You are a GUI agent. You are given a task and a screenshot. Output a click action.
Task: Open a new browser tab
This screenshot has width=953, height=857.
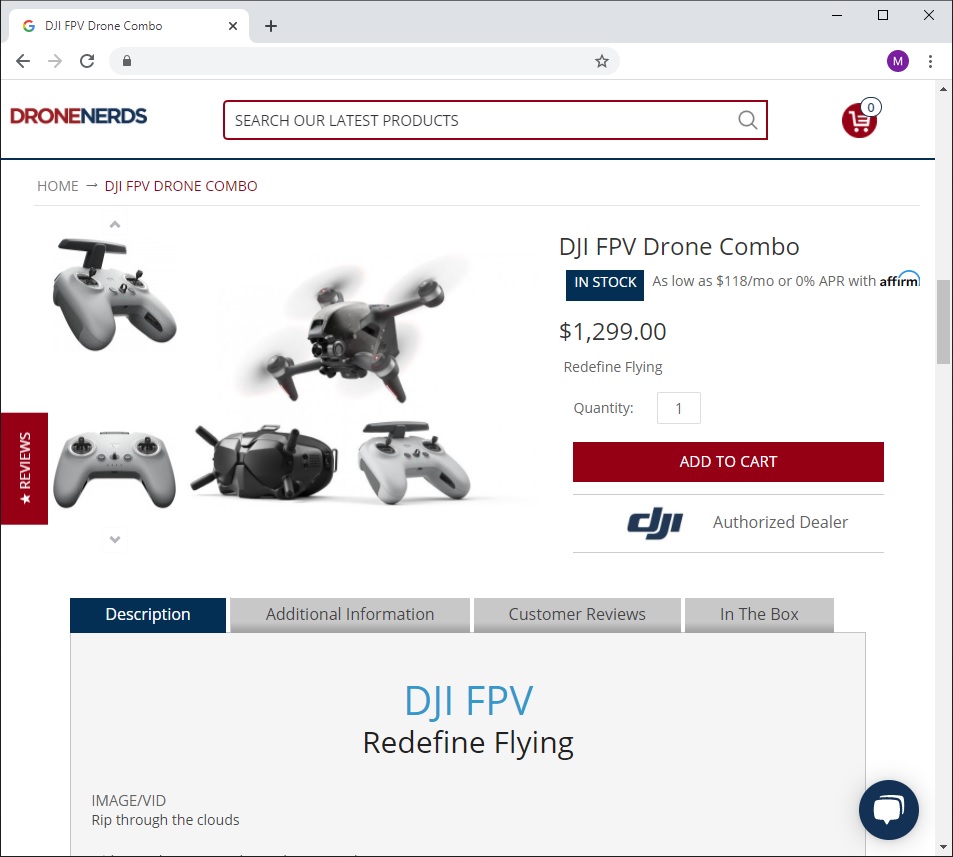271,26
